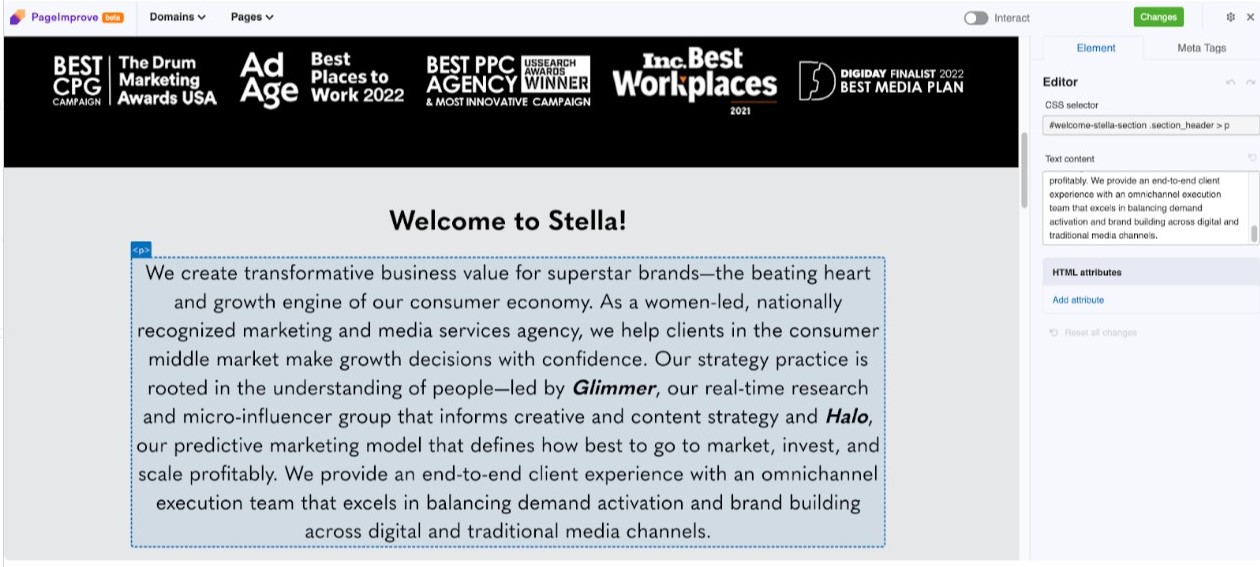Click the Text content scrollbar thumb
Viewport: 1260px width, 567px height.
click(1254, 234)
